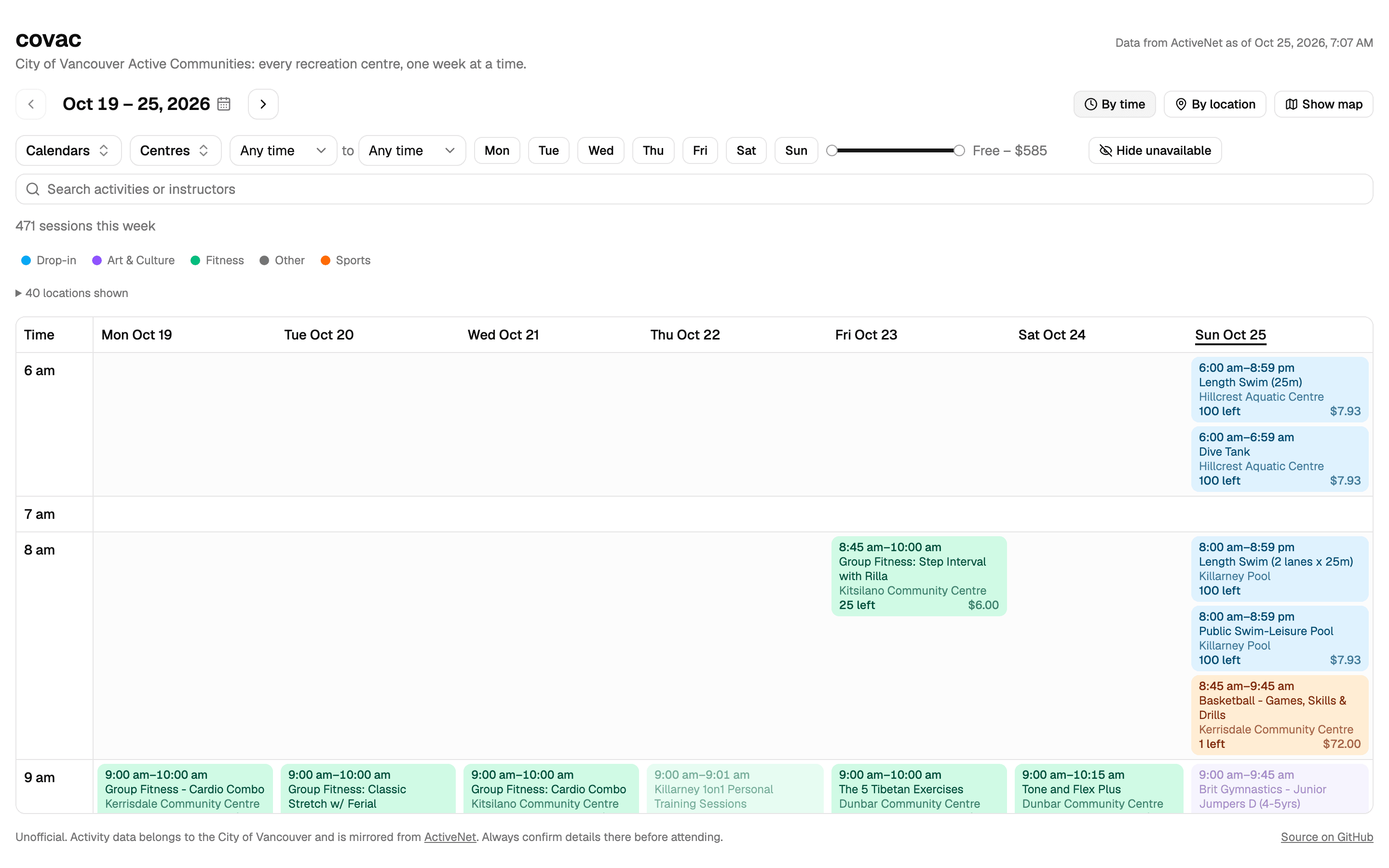Viewport: 1389px width, 868px height.
Task: Focus the Search activities or instructors field
Action: (x=694, y=189)
